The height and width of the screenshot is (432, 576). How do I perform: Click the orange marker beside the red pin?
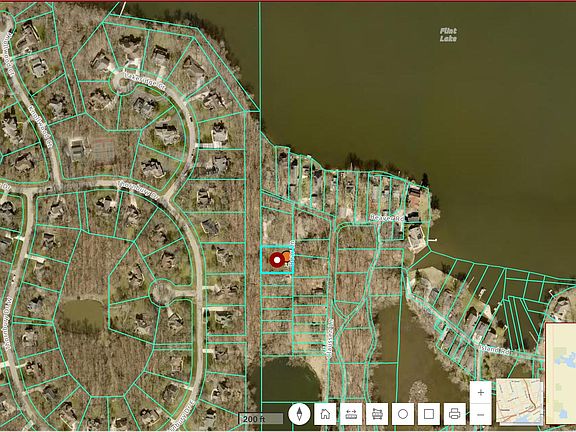pyautogui.click(x=287, y=257)
